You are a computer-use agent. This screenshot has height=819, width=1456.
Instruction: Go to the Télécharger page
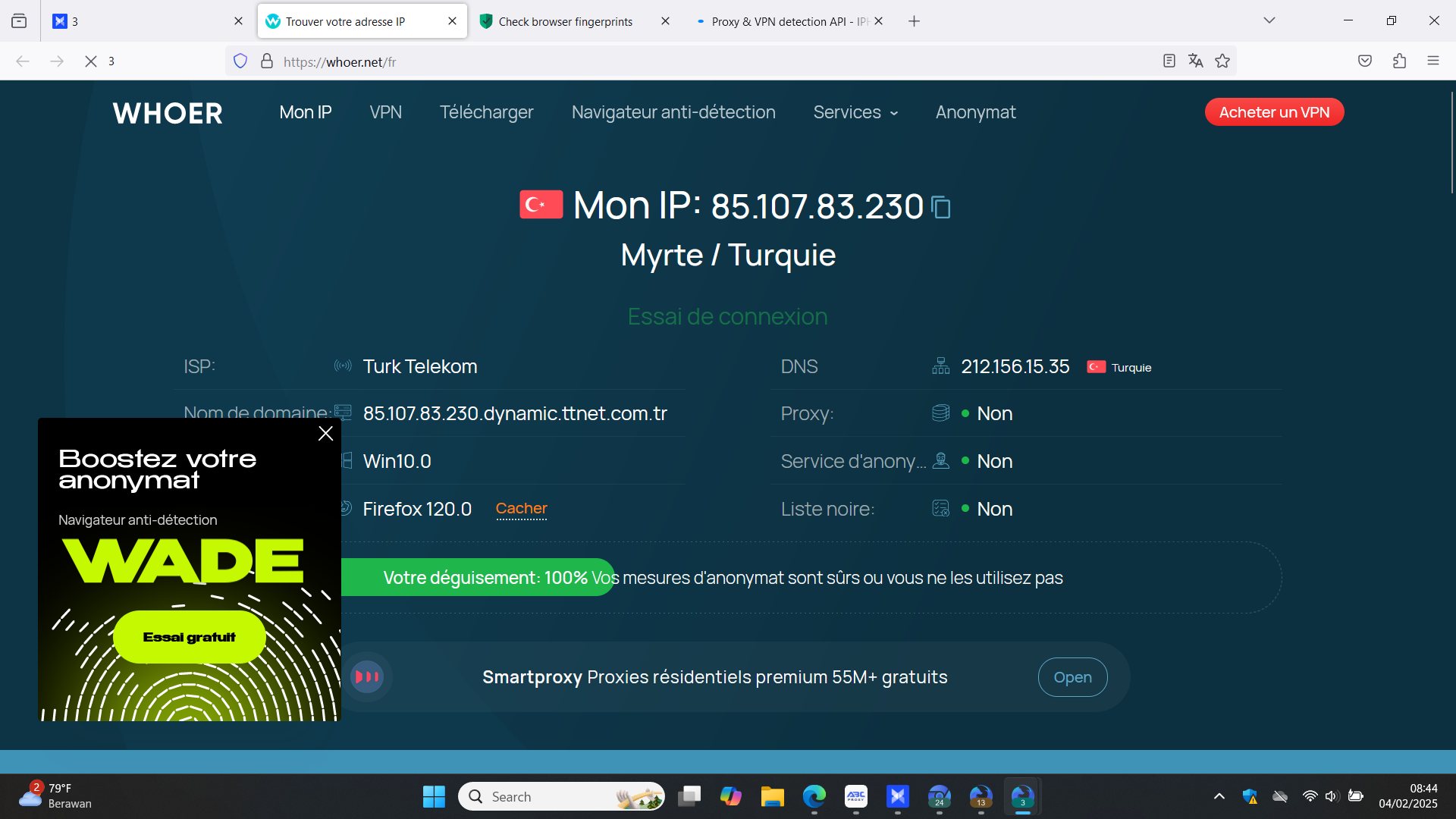(487, 112)
